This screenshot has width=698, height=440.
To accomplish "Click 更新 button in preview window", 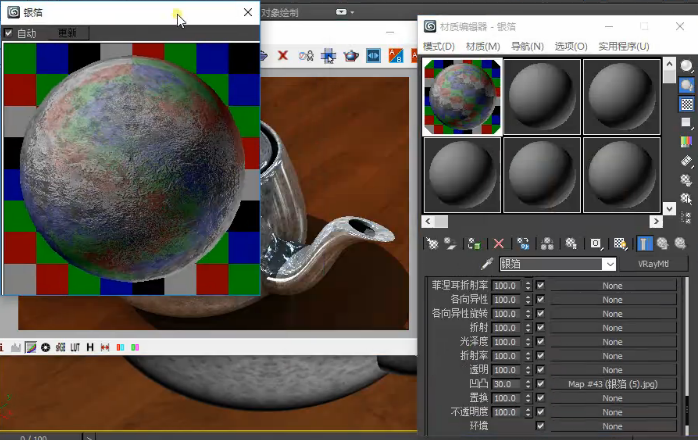I will click(68, 33).
